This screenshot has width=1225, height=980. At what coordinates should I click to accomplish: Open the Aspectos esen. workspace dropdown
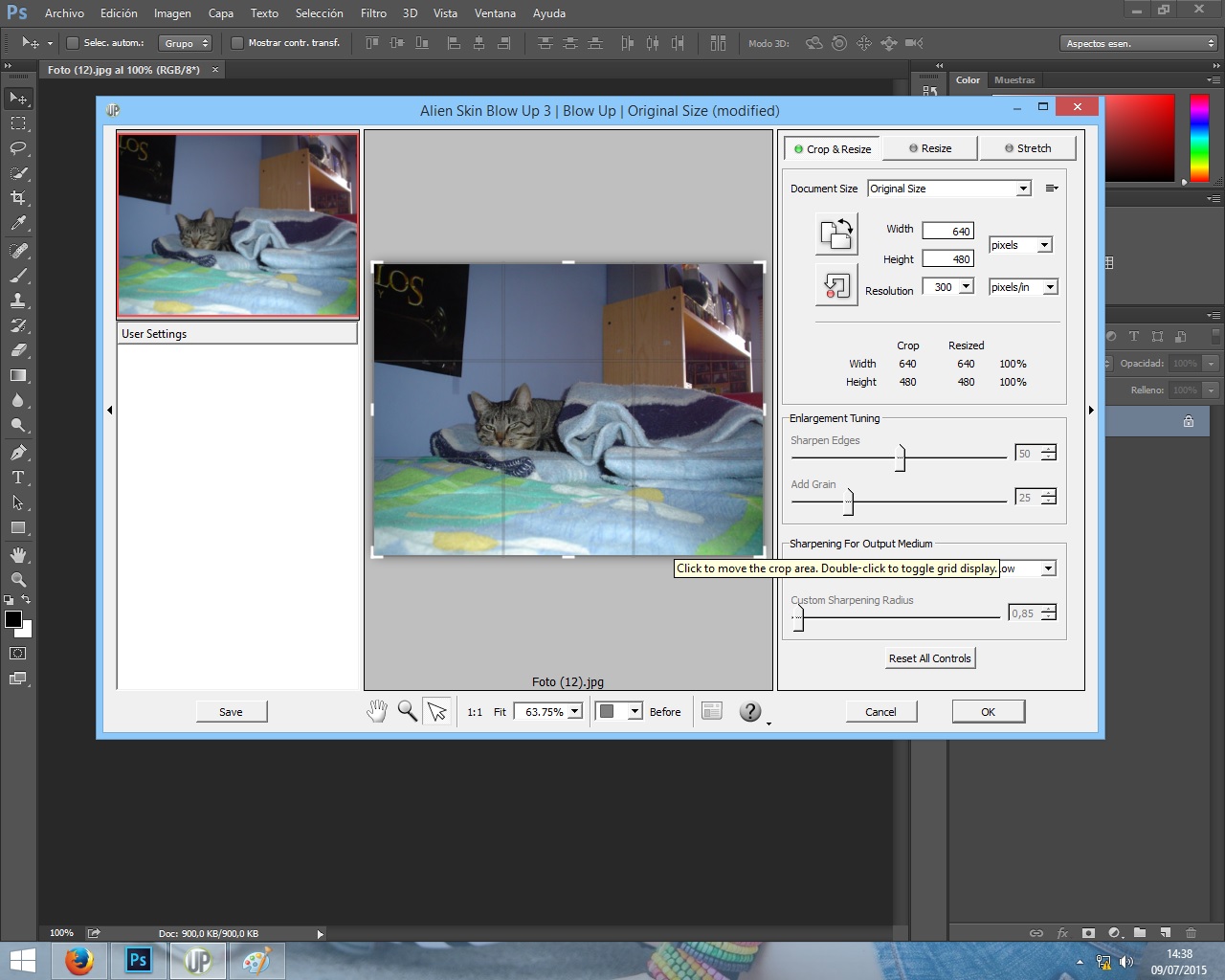[1138, 43]
